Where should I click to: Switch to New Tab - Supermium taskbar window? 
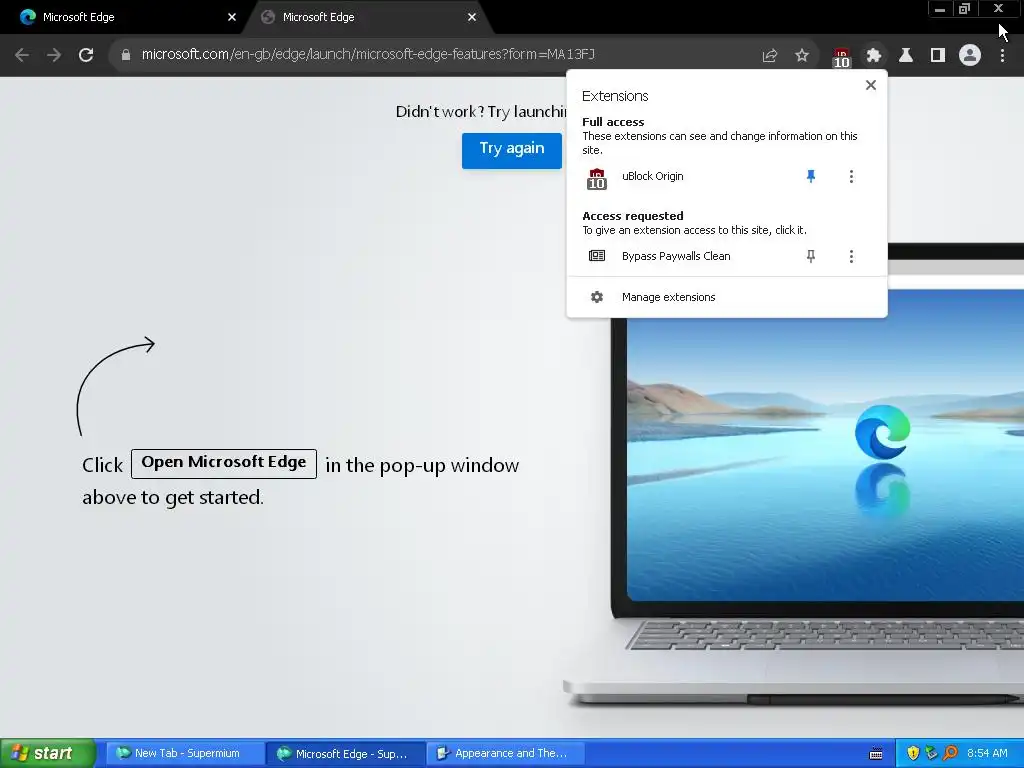(x=184, y=753)
